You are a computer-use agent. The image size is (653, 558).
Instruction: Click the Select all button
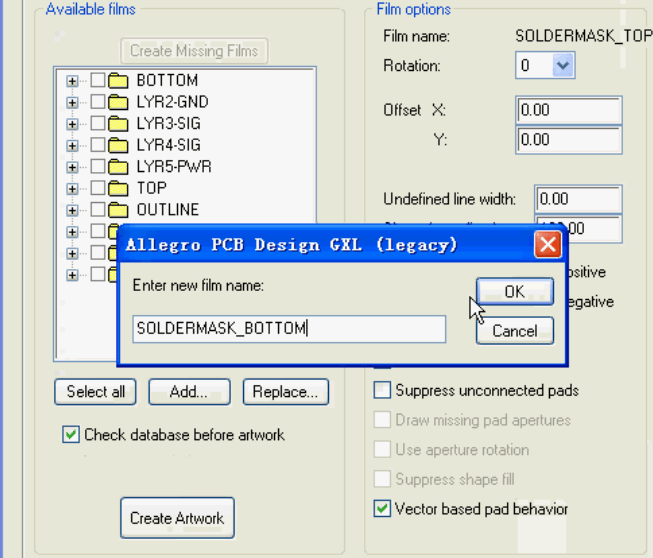click(95, 391)
